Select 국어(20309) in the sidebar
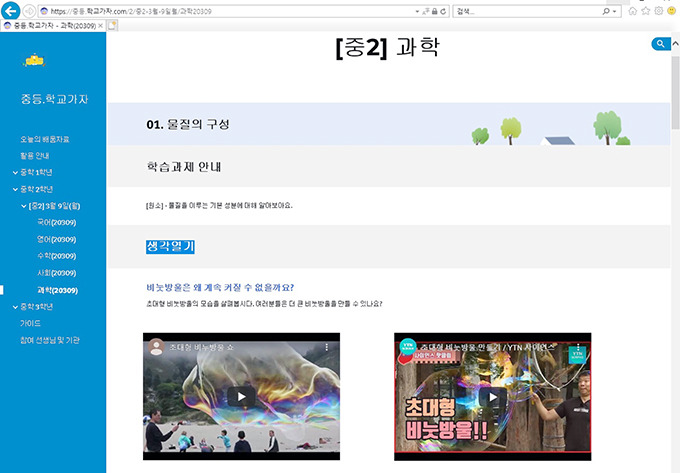 56,222
